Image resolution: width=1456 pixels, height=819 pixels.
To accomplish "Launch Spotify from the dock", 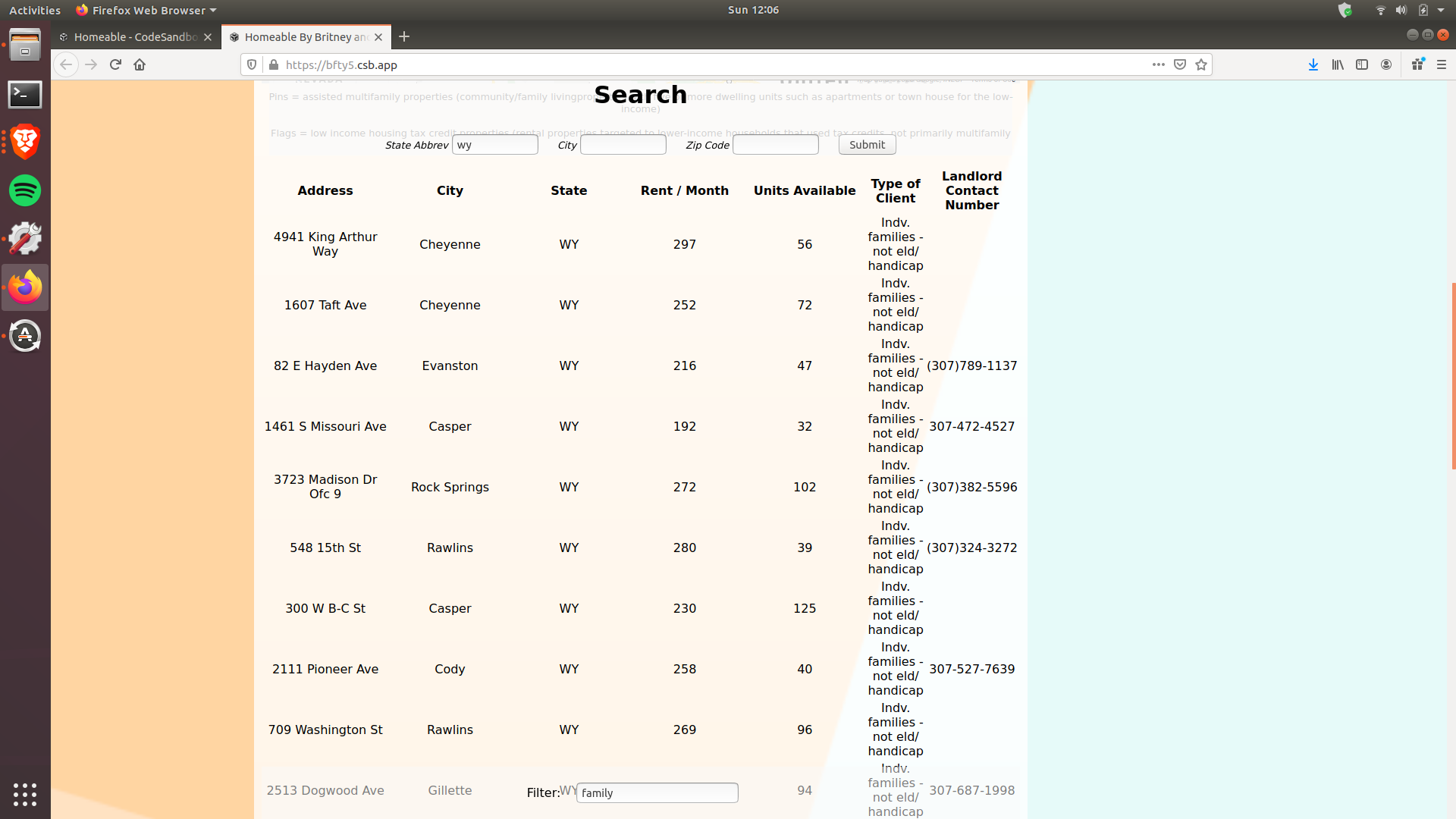I will 25,190.
